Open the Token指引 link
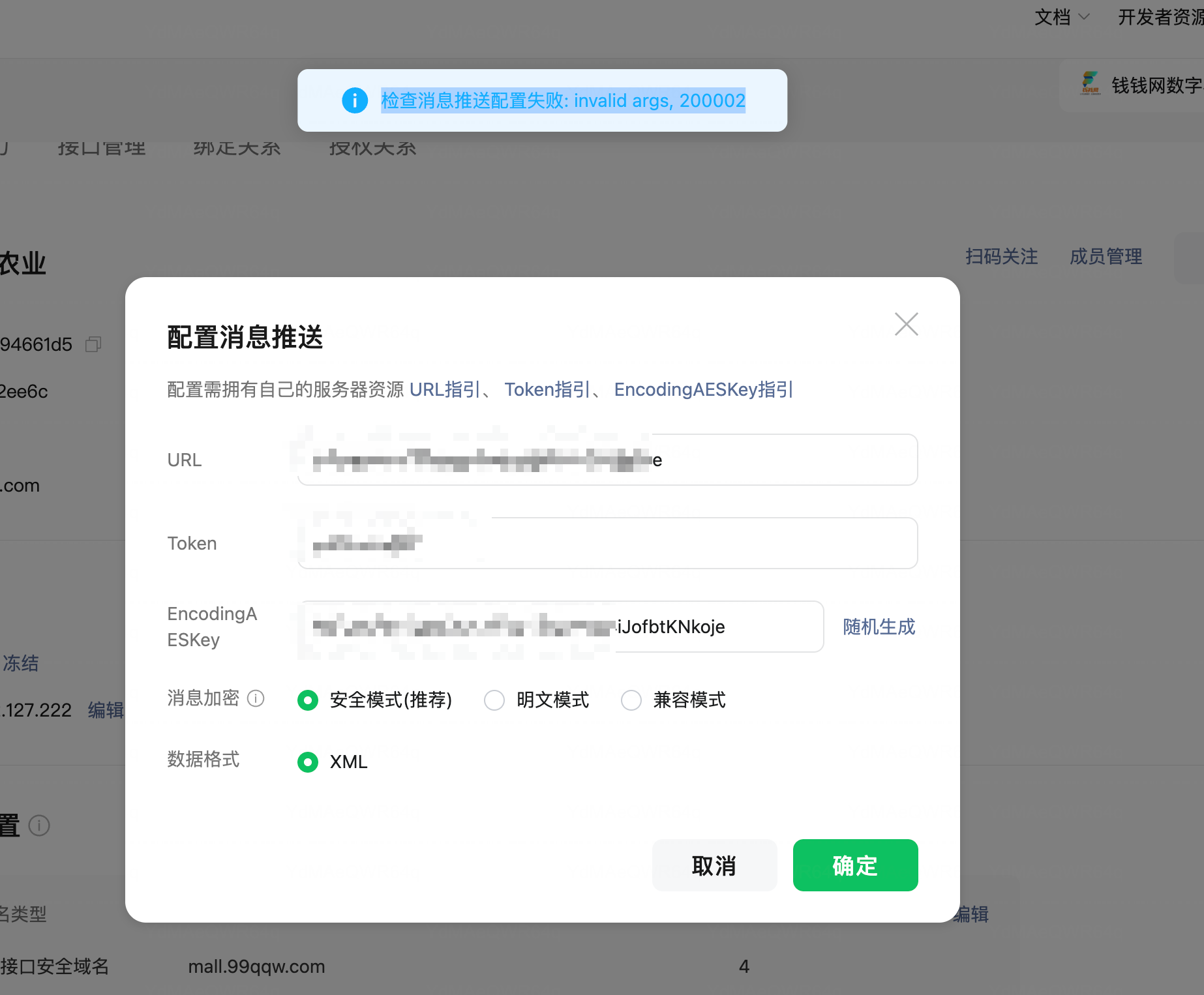Screen dimensions: 1204x995 [547, 389]
